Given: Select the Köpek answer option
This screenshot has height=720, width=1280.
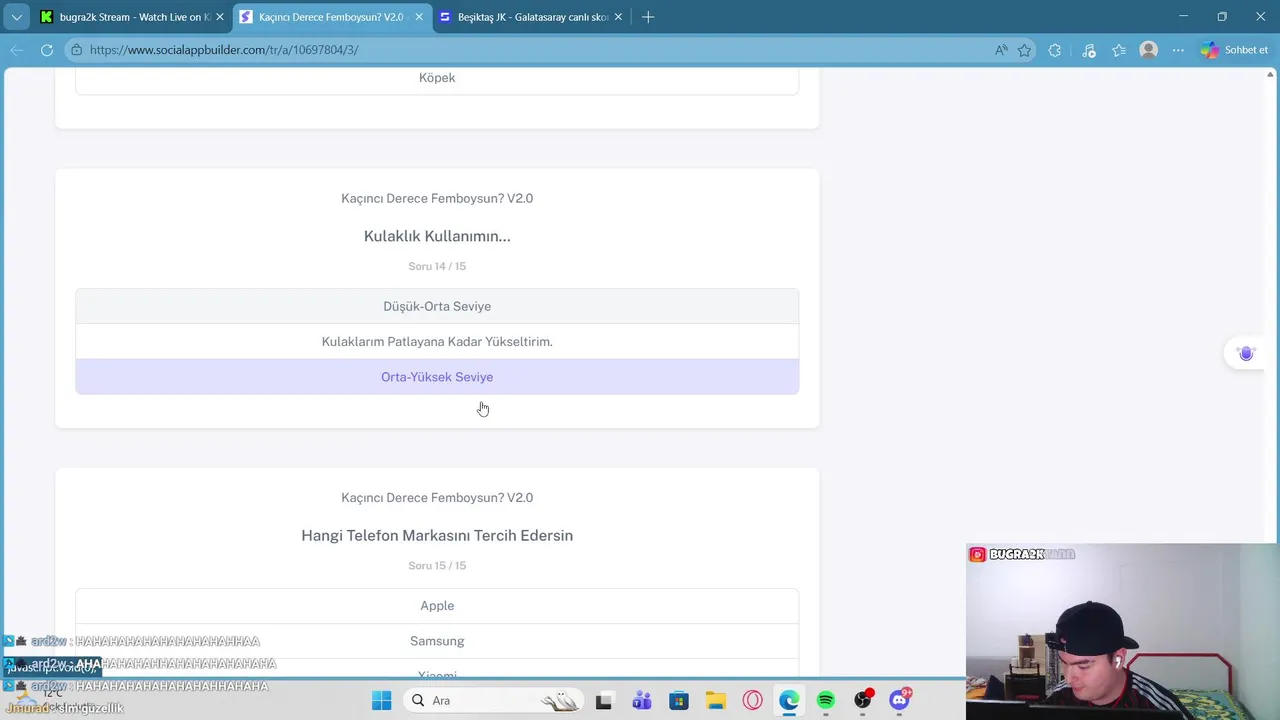Looking at the screenshot, I should (437, 78).
